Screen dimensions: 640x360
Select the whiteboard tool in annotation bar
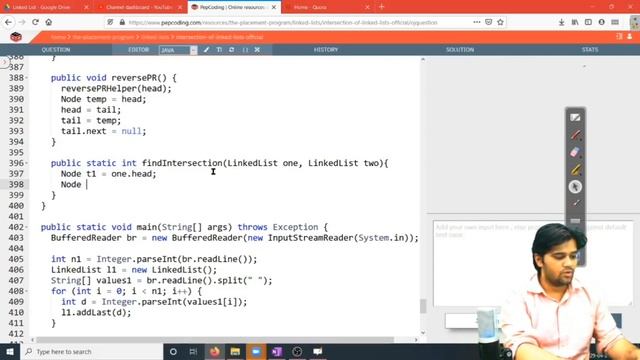click(x=575, y=118)
